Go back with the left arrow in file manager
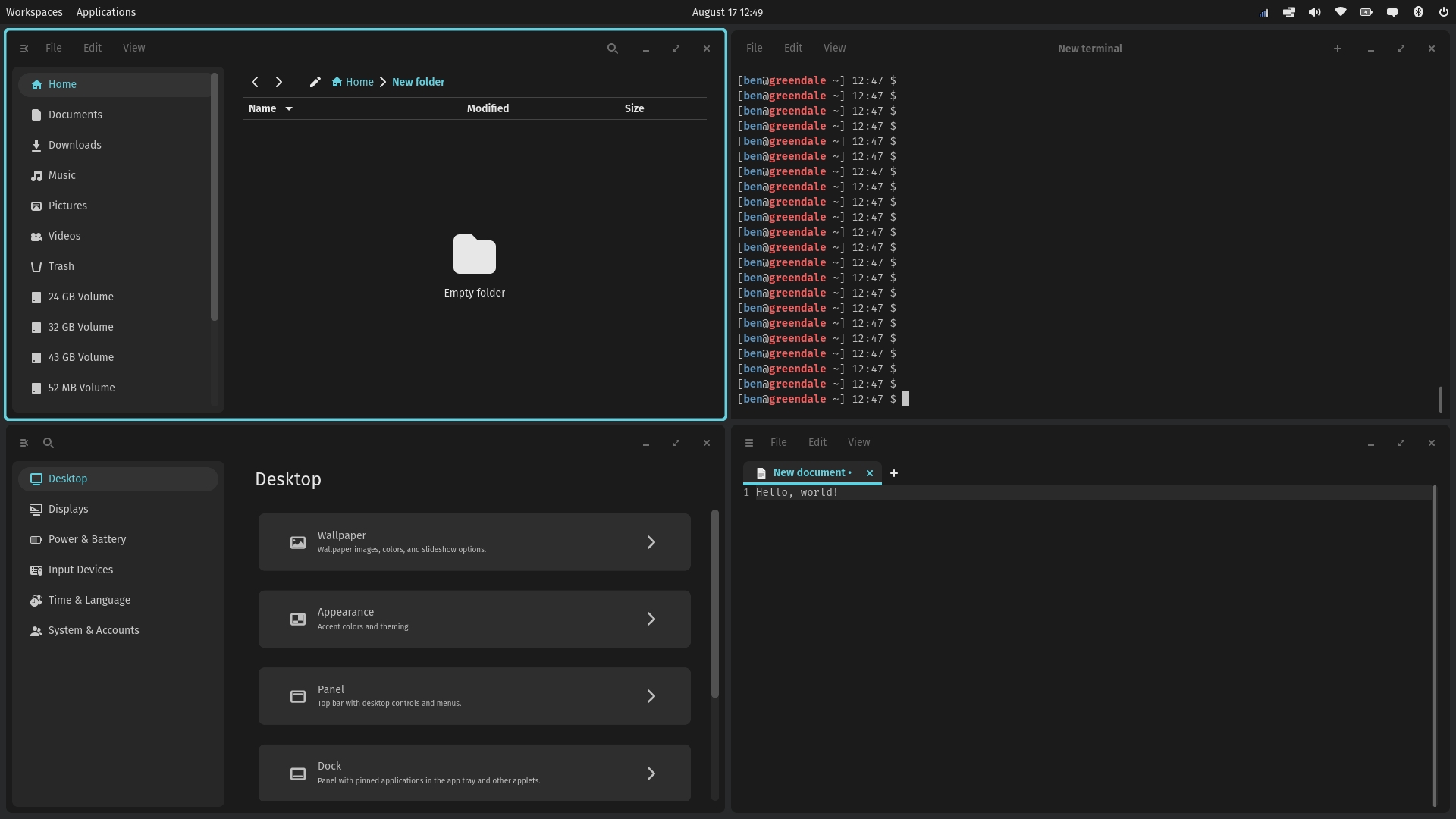The height and width of the screenshot is (819, 1456). tap(255, 82)
